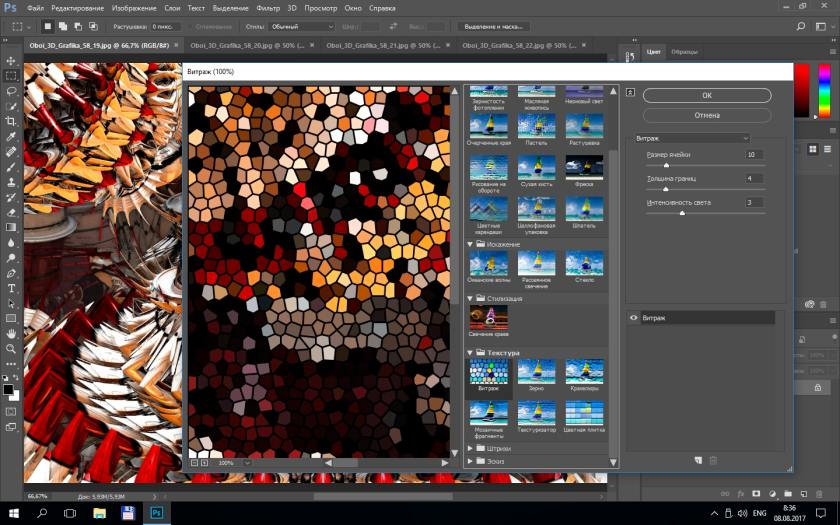Click the Размер ячейки slider handle

[666, 166]
